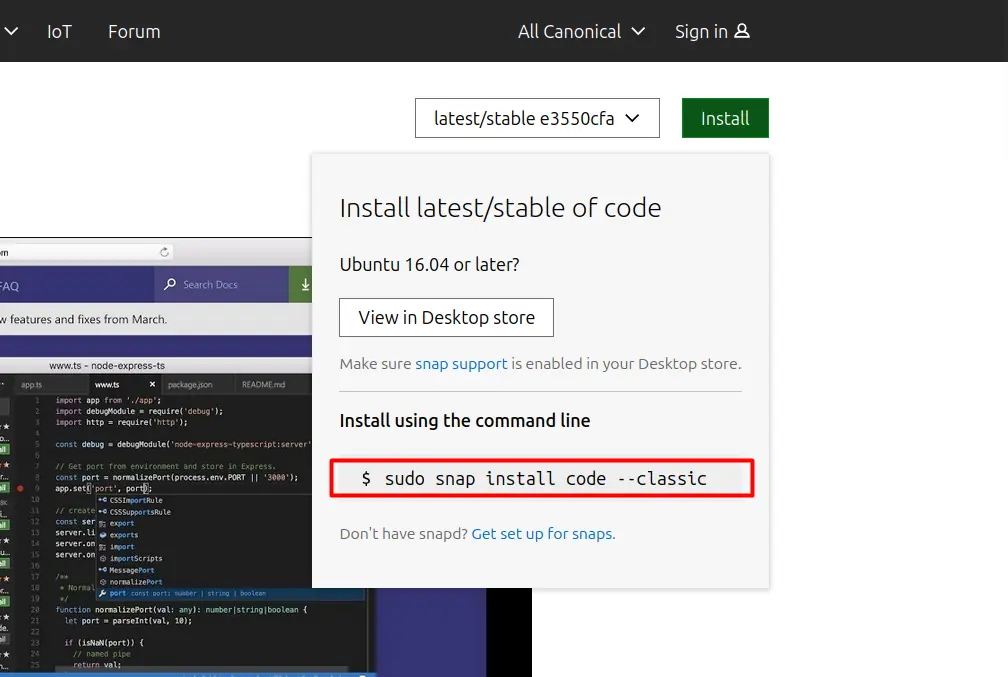Click the wrench icon beside port suggestion

tap(102, 593)
